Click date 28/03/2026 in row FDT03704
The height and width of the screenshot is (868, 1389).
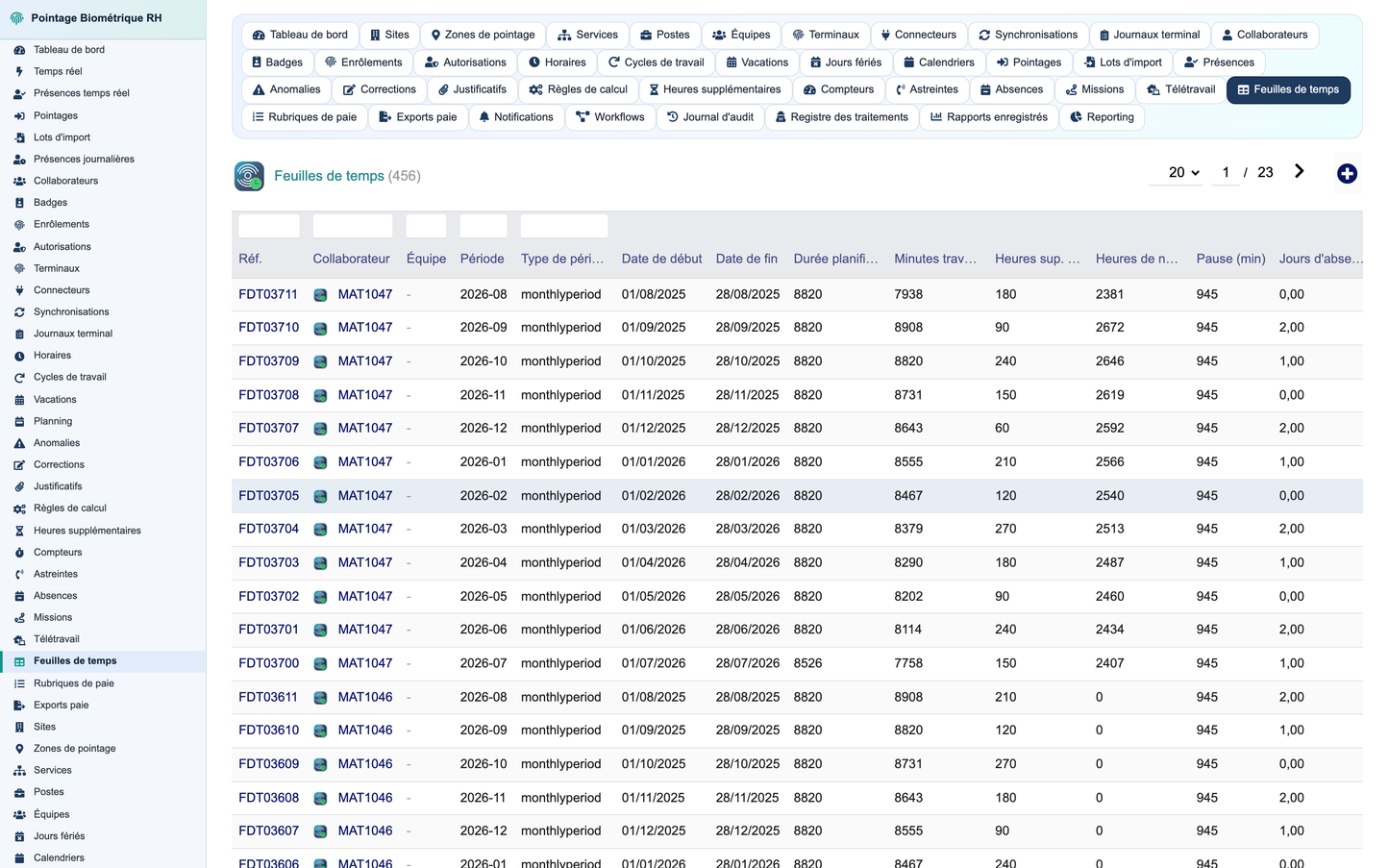[x=747, y=529]
